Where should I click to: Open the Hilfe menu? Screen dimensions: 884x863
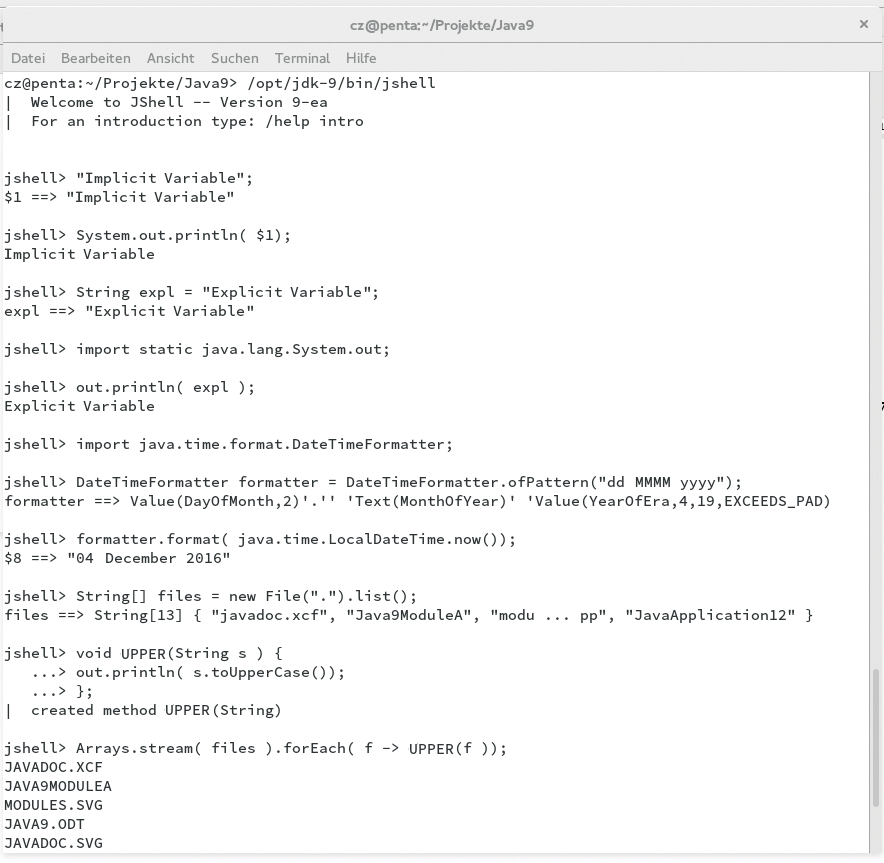point(360,58)
